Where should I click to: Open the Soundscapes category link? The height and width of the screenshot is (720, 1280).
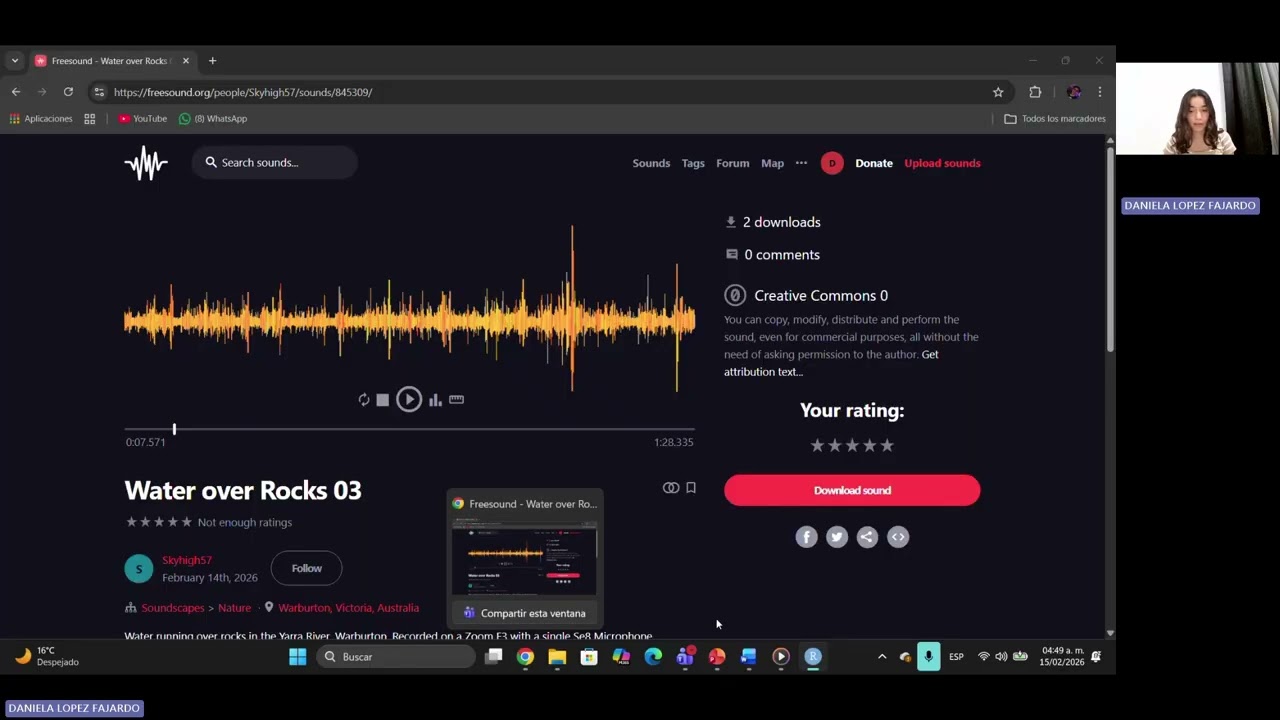tap(173, 608)
